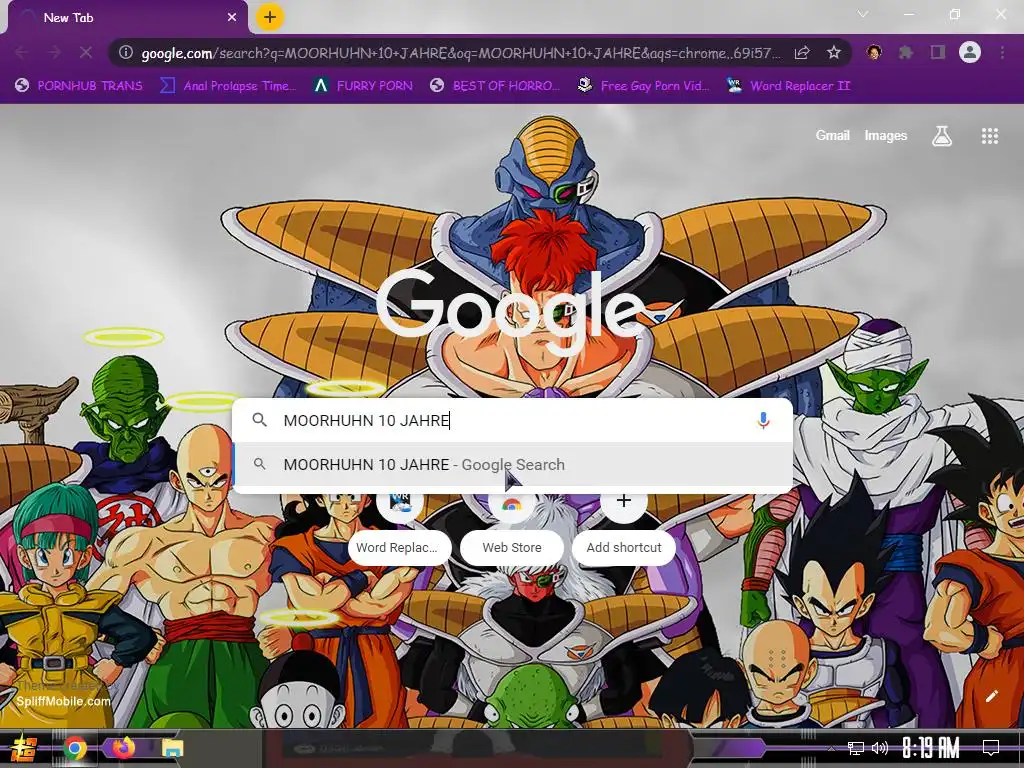This screenshot has height=768, width=1024.
Task: Share this page icon in address bar
Action: [x=802, y=52]
